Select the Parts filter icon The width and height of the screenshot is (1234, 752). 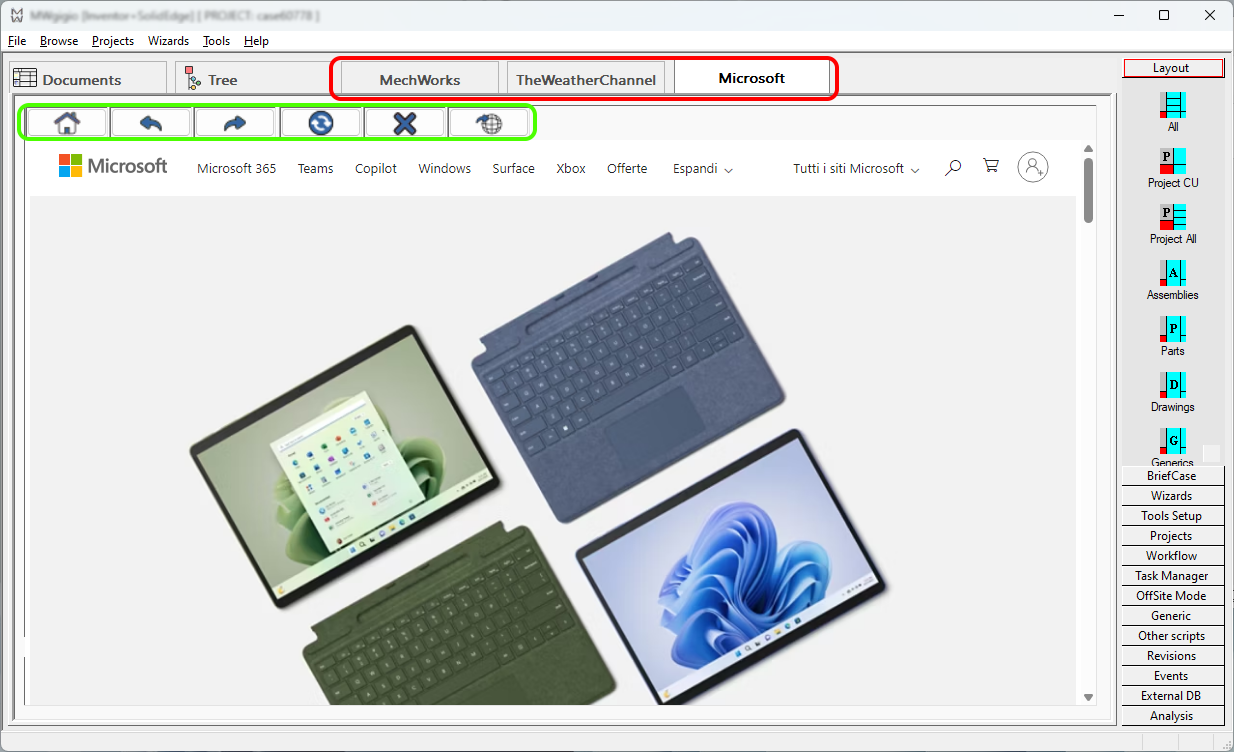coord(1173,329)
